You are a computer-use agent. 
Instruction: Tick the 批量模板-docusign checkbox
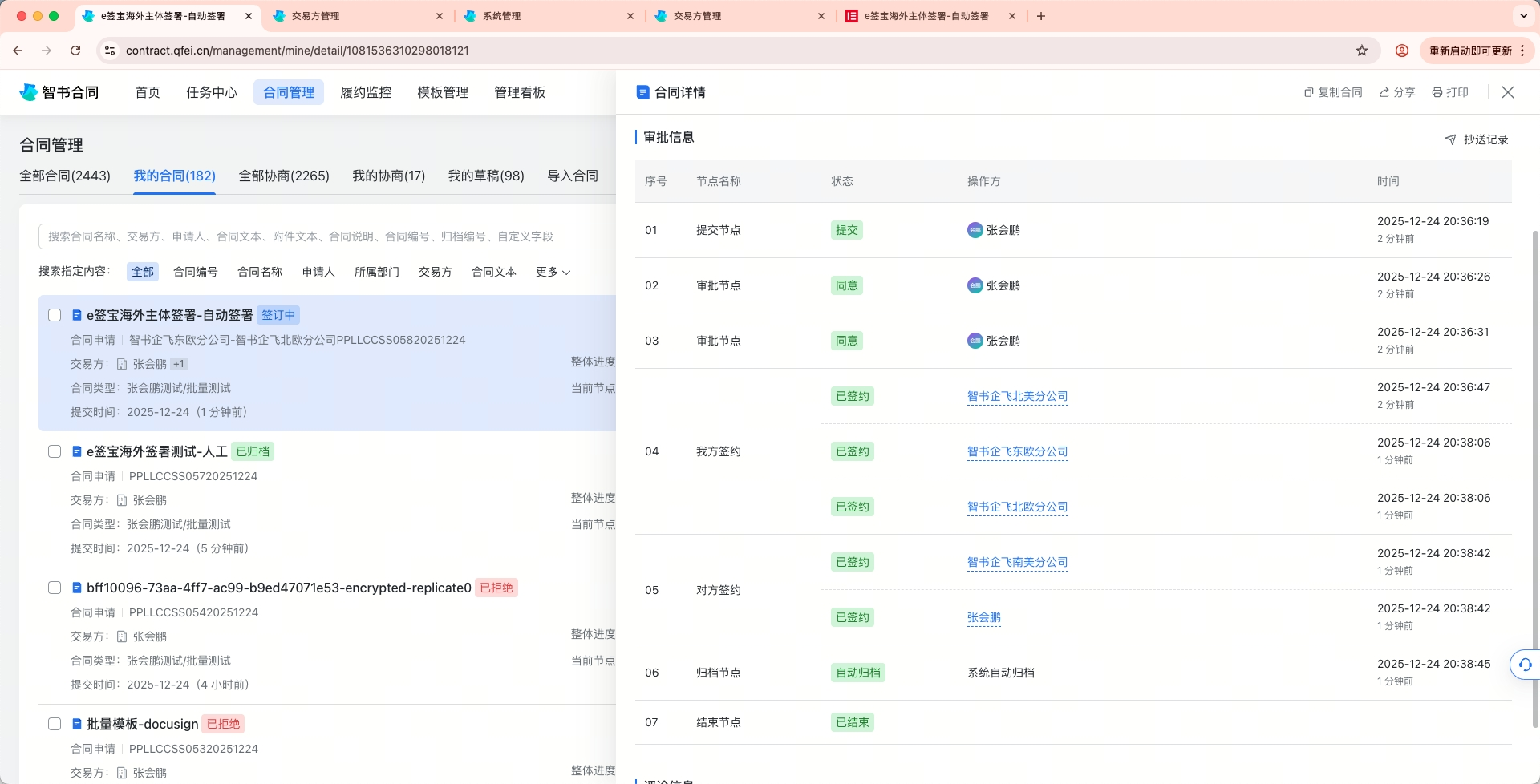[x=55, y=723]
